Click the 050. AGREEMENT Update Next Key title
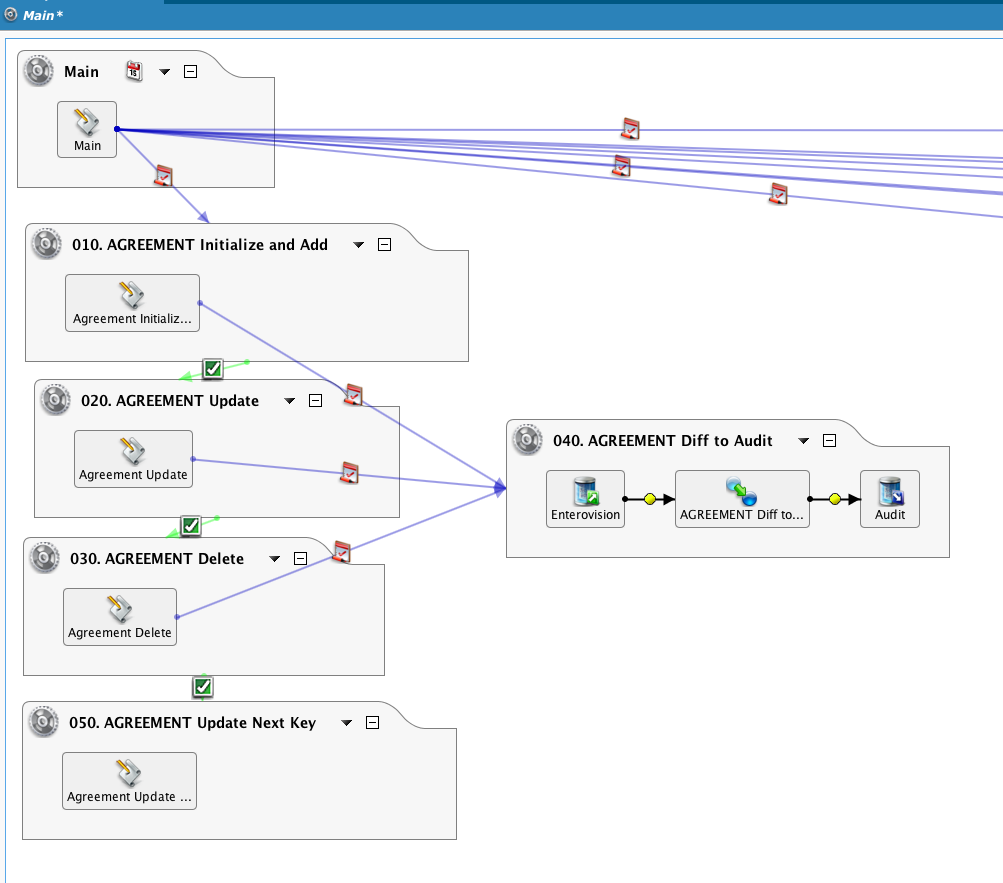The image size is (1003, 883). (x=192, y=723)
